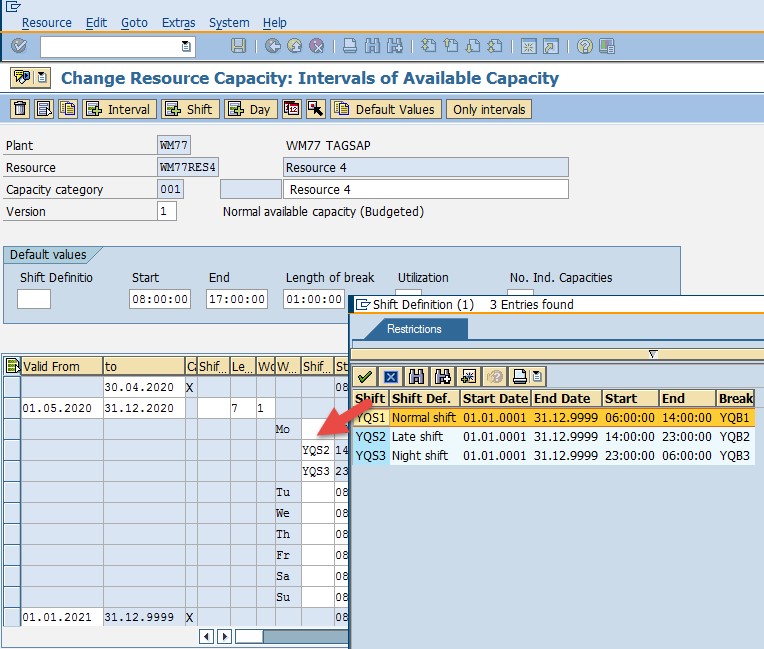
Task: Click the Print icon in the standard toolbar
Action: coord(350,46)
